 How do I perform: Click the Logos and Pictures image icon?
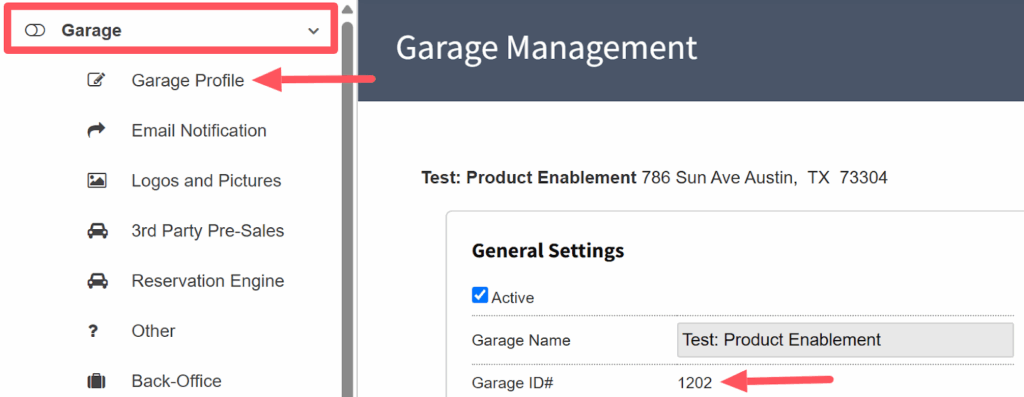point(97,180)
